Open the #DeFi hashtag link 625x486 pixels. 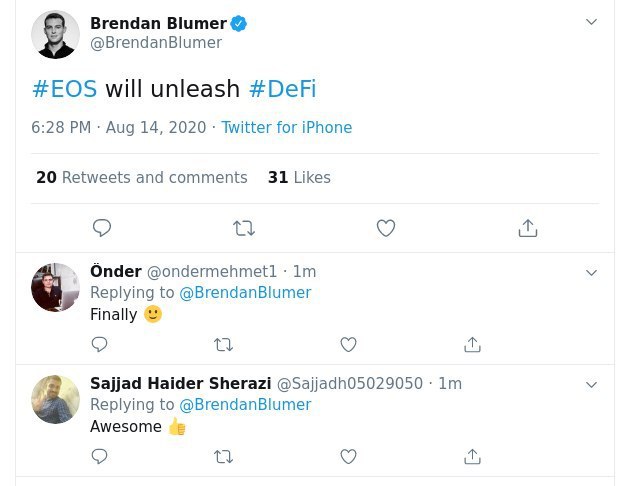282,89
